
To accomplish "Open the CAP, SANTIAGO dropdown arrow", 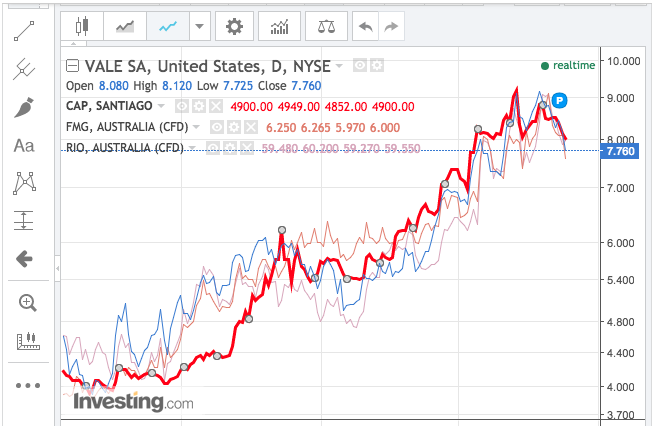I will coord(161,106).
